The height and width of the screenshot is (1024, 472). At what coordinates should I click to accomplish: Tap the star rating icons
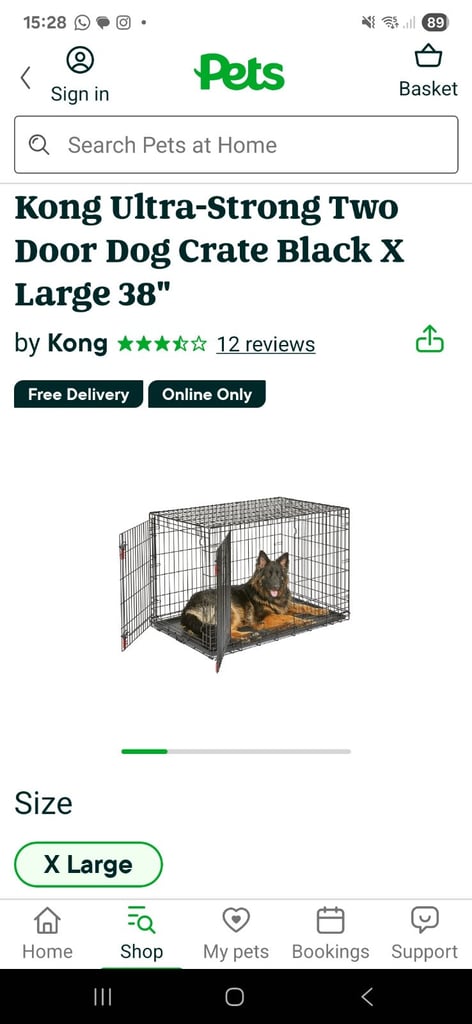162,344
